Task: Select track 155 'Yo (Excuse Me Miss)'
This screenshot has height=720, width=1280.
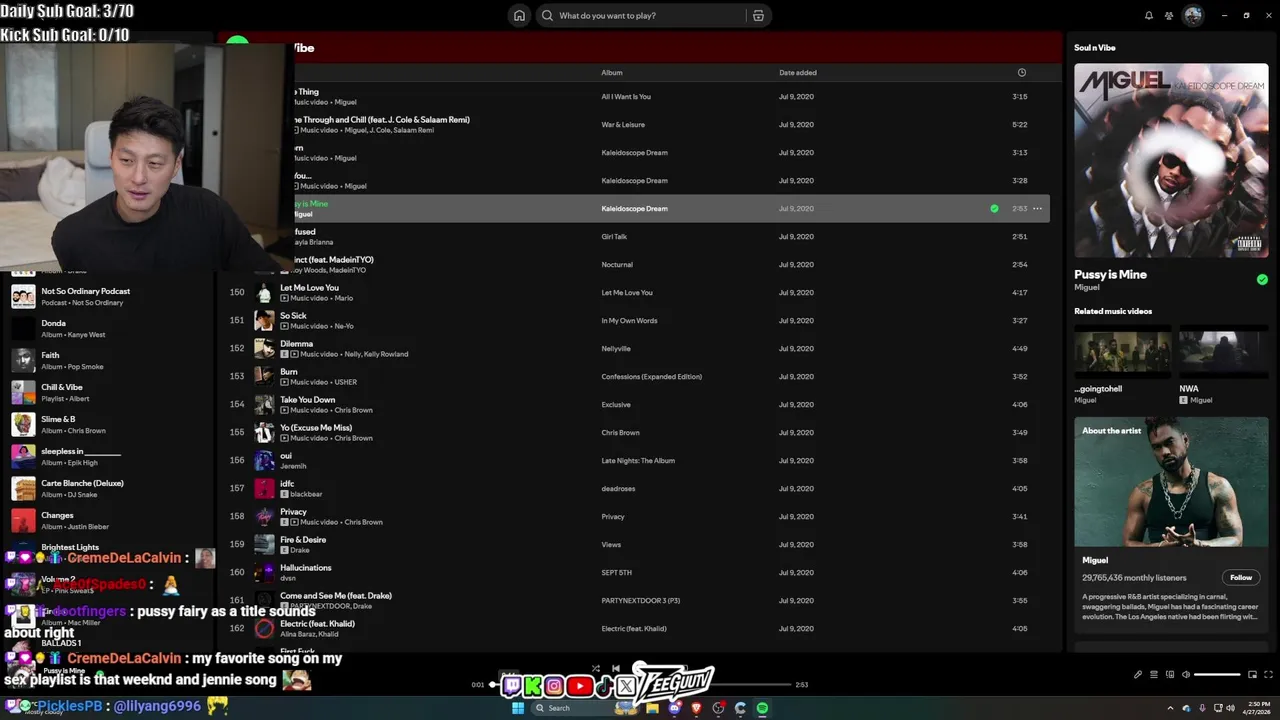Action: (x=640, y=433)
